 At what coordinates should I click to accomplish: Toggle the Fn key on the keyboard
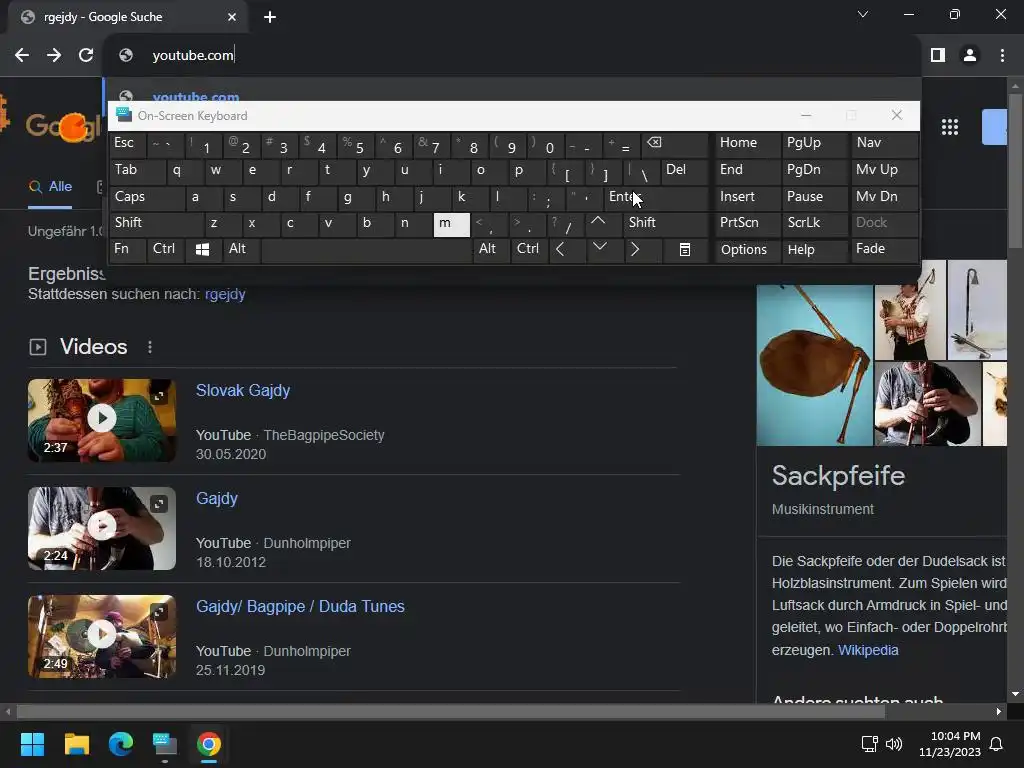(127, 249)
